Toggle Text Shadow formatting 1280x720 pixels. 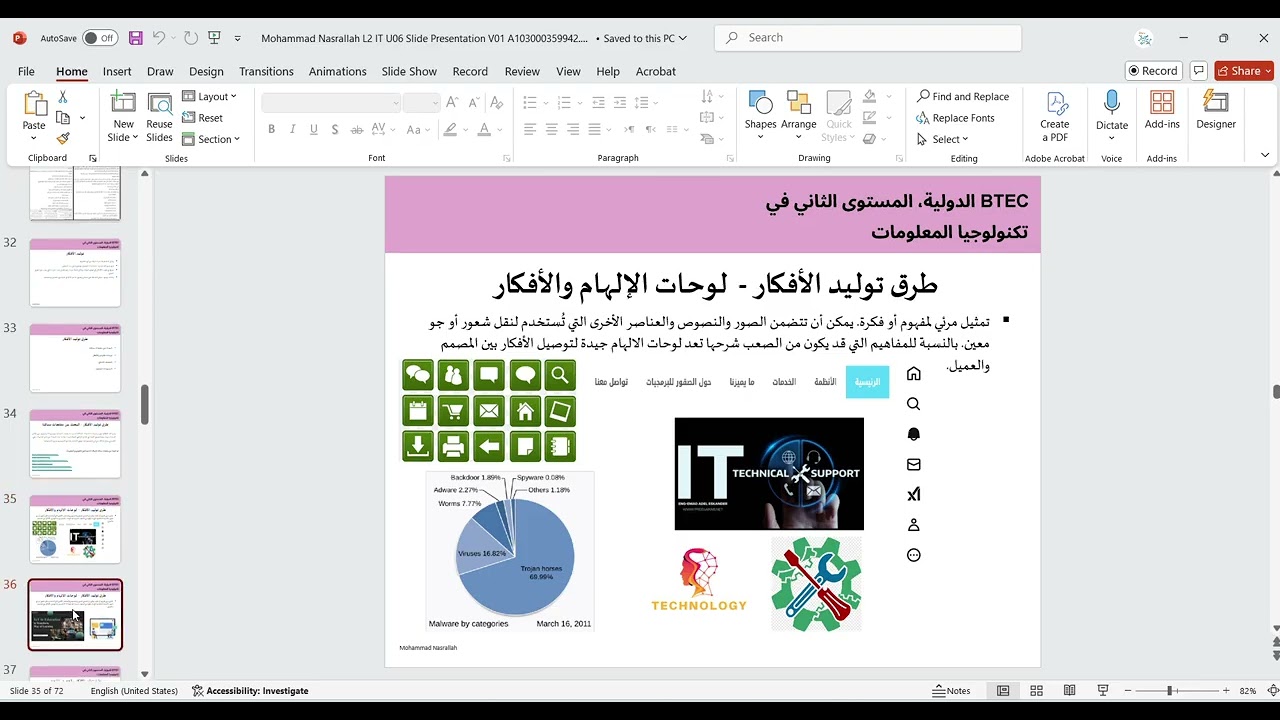[x=334, y=130]
